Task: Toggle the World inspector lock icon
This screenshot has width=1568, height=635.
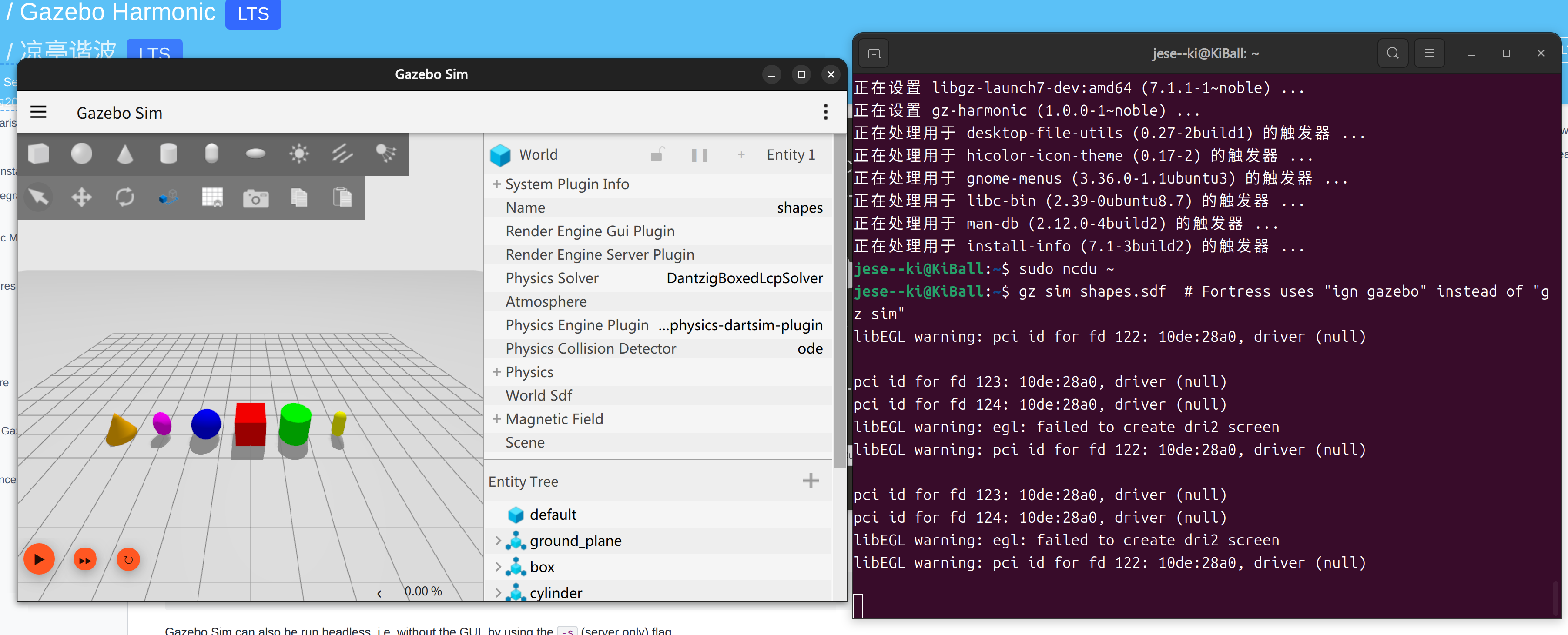Action: point(657,154)
